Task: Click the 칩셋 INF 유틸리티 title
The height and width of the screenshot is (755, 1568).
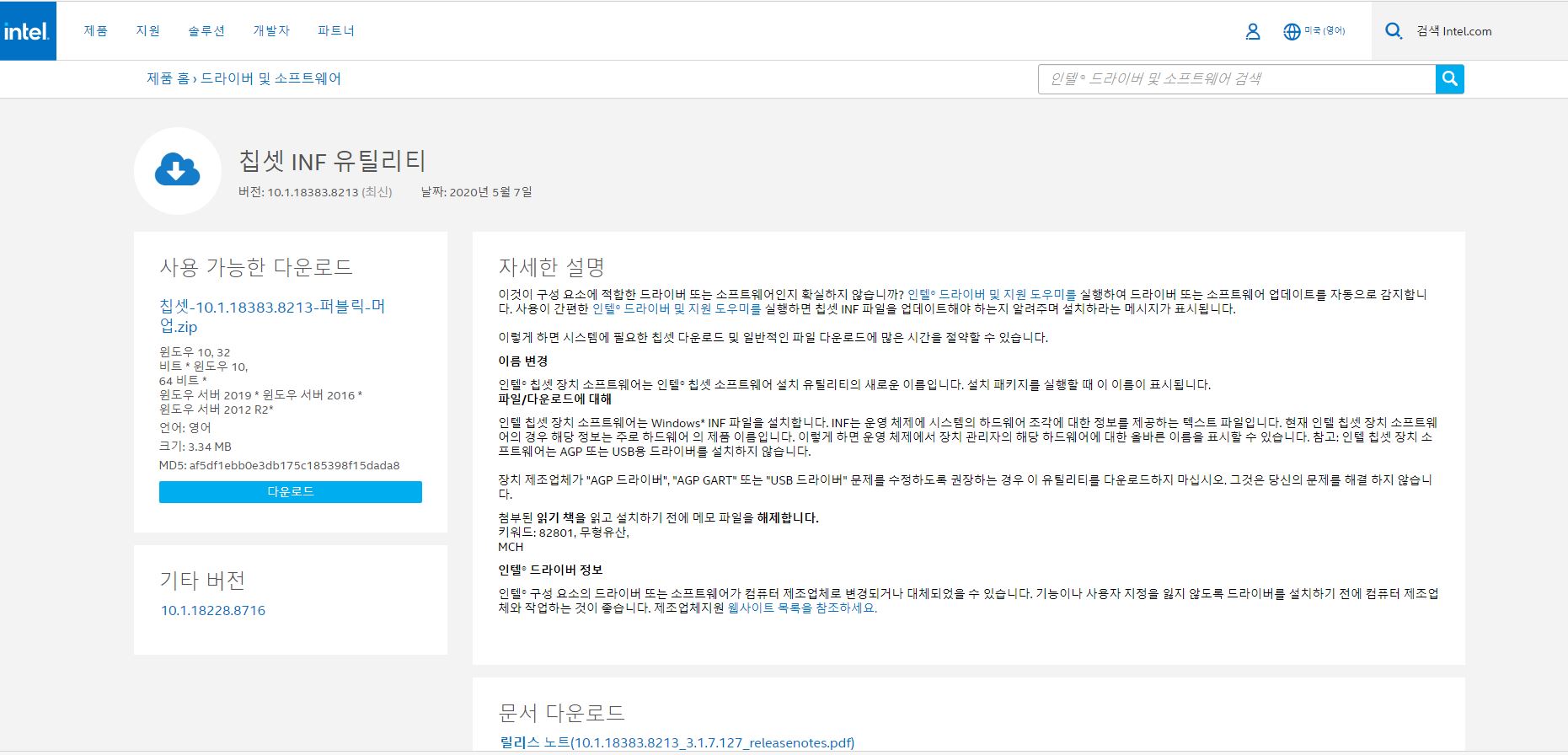Action: click(333, 160)
